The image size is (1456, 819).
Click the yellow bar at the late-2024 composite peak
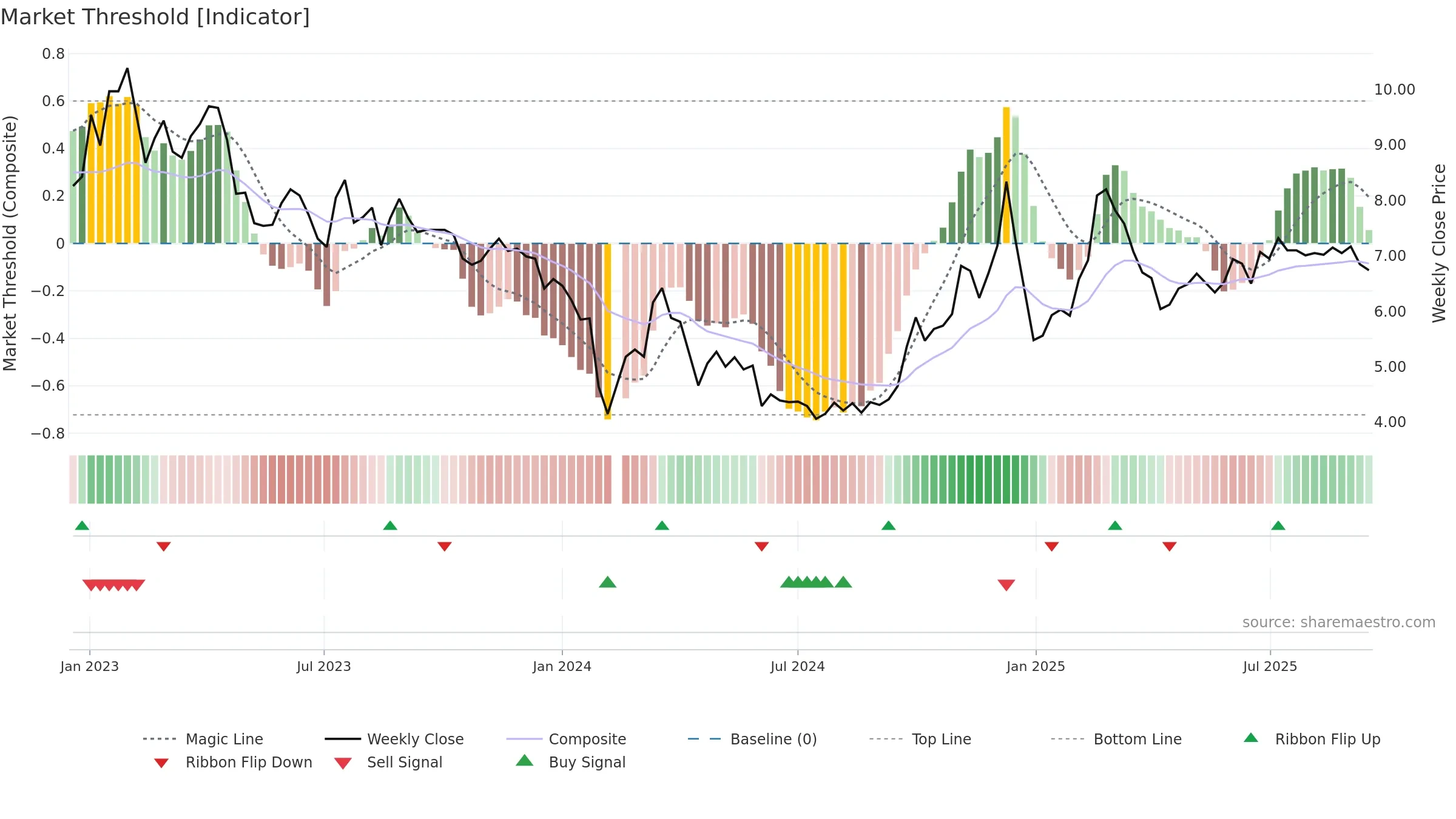pos(1006,175)
